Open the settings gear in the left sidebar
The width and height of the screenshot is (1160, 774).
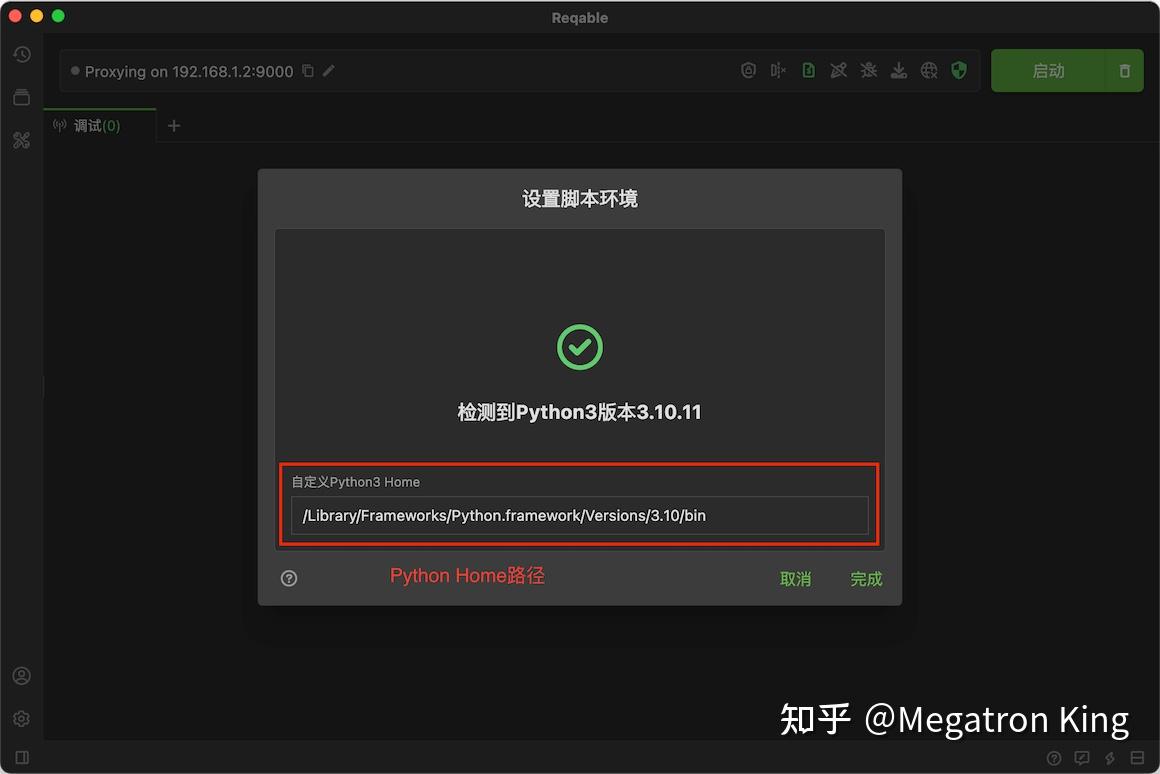22,717
